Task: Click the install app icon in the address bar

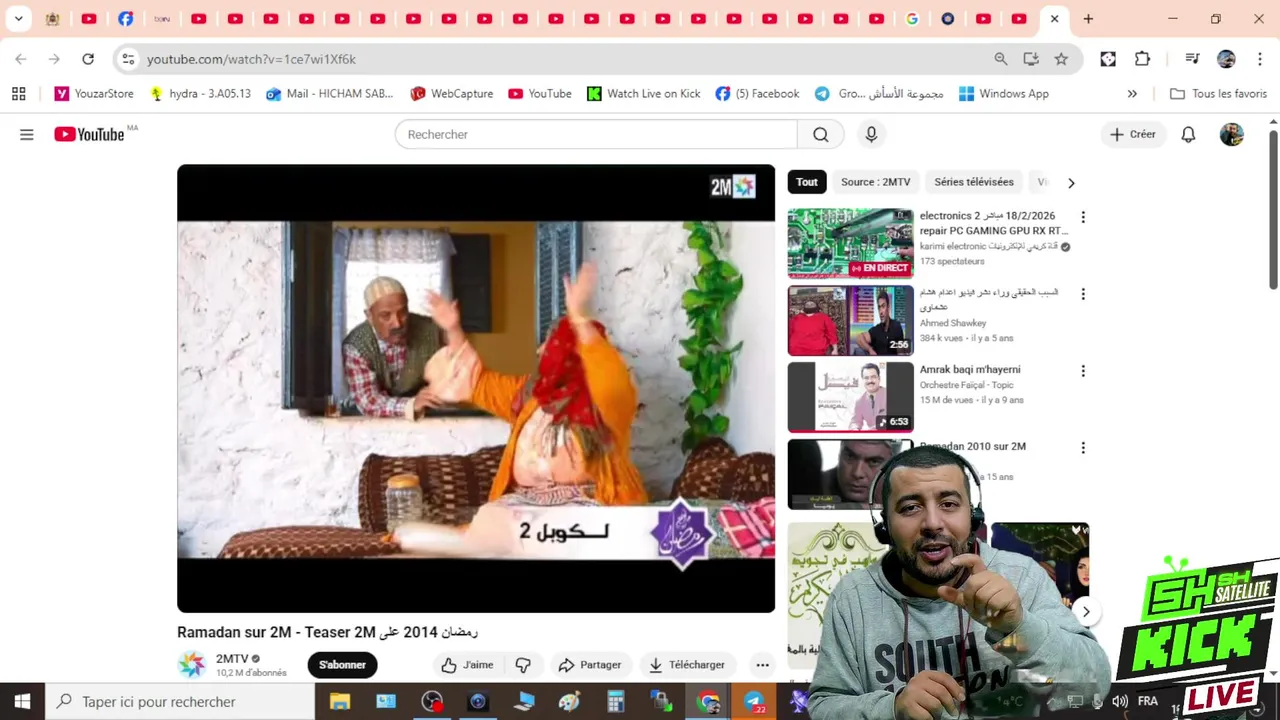Action: point(1031,59)
